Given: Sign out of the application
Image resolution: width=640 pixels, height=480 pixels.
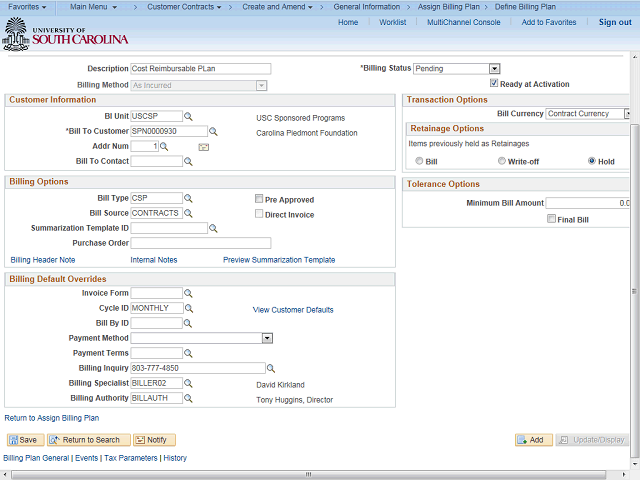Looking at the screenshot, I should [615, 22].
